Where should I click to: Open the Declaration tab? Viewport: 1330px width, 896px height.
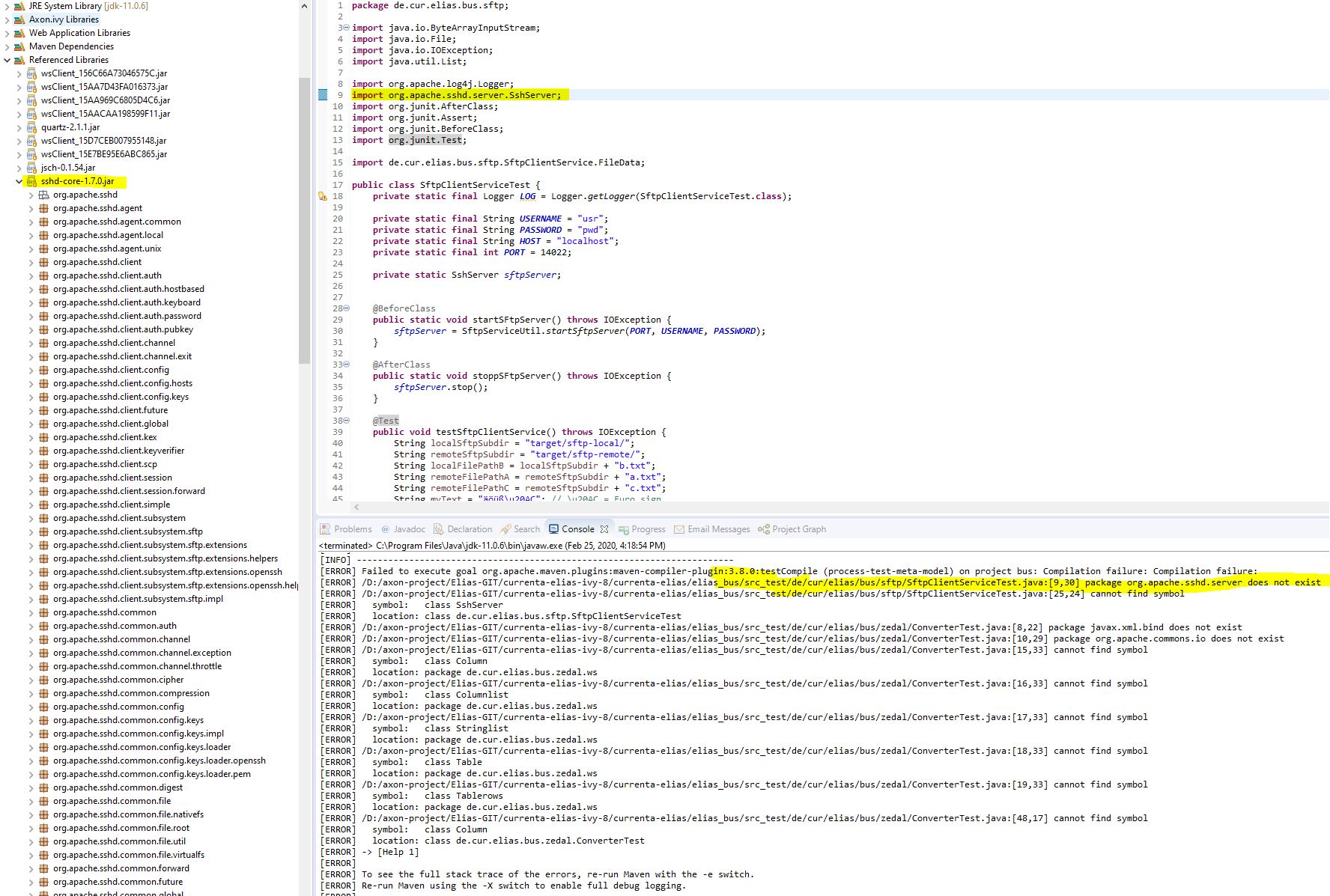tap(462, 529)
